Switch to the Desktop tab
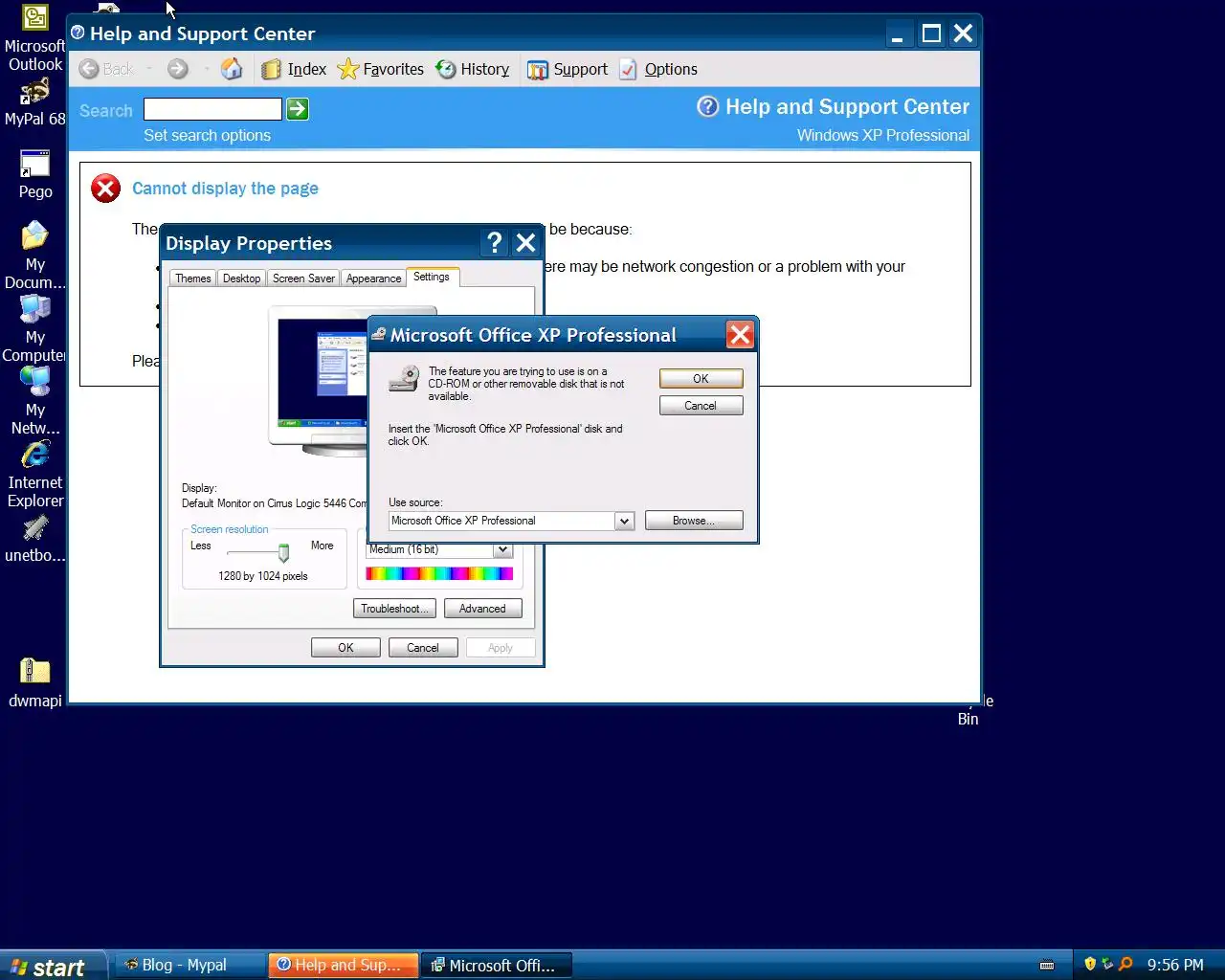The height and width of the screenshot is (980, 1225). [x=241, y=278]
